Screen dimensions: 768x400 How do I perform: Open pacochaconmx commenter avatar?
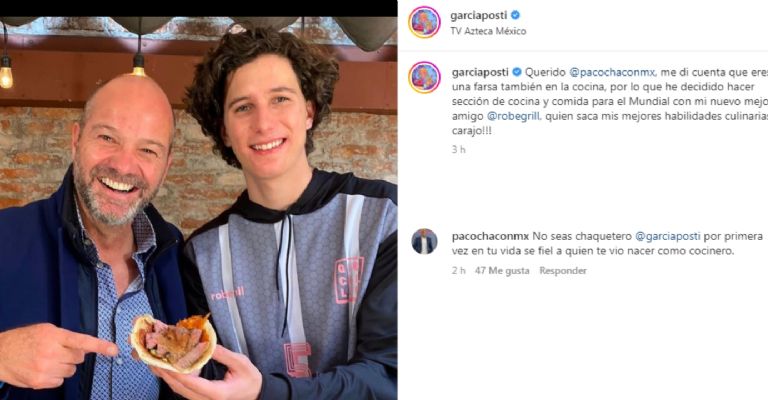pos(424,241)
